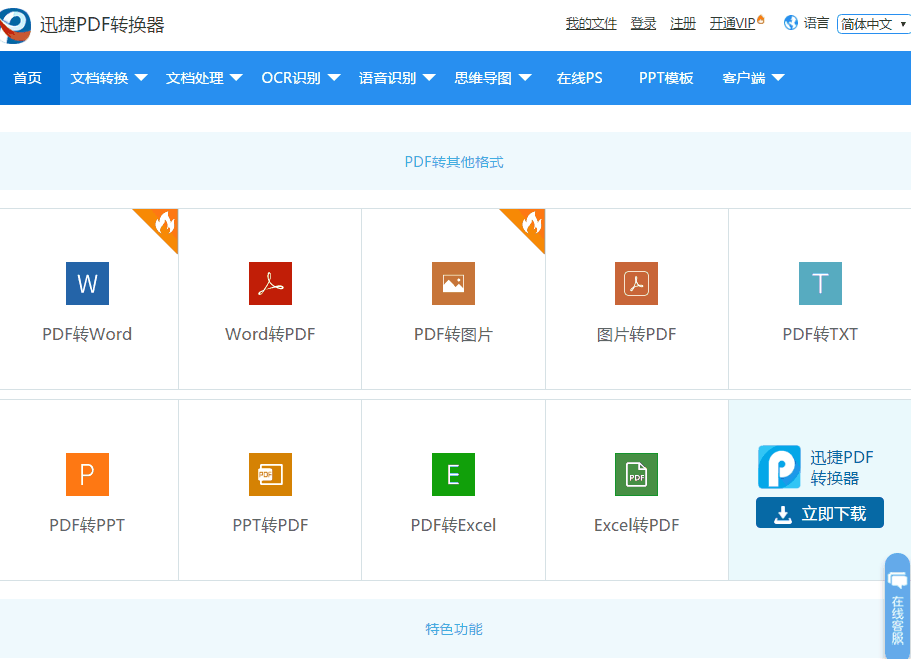911x659 pixels.
Task: Click the 语言 label next to globe
Action: [816, 23]
